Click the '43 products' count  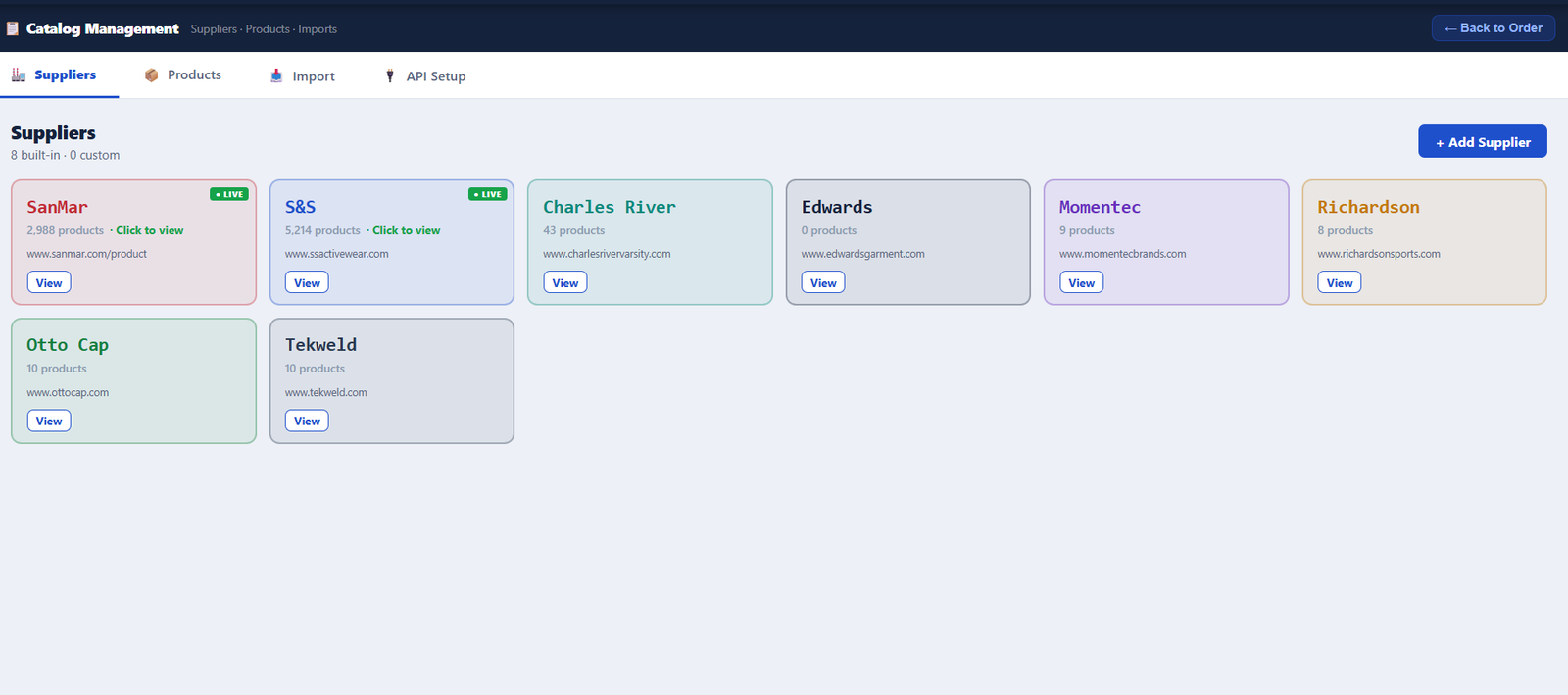click(x=573, y=230)
